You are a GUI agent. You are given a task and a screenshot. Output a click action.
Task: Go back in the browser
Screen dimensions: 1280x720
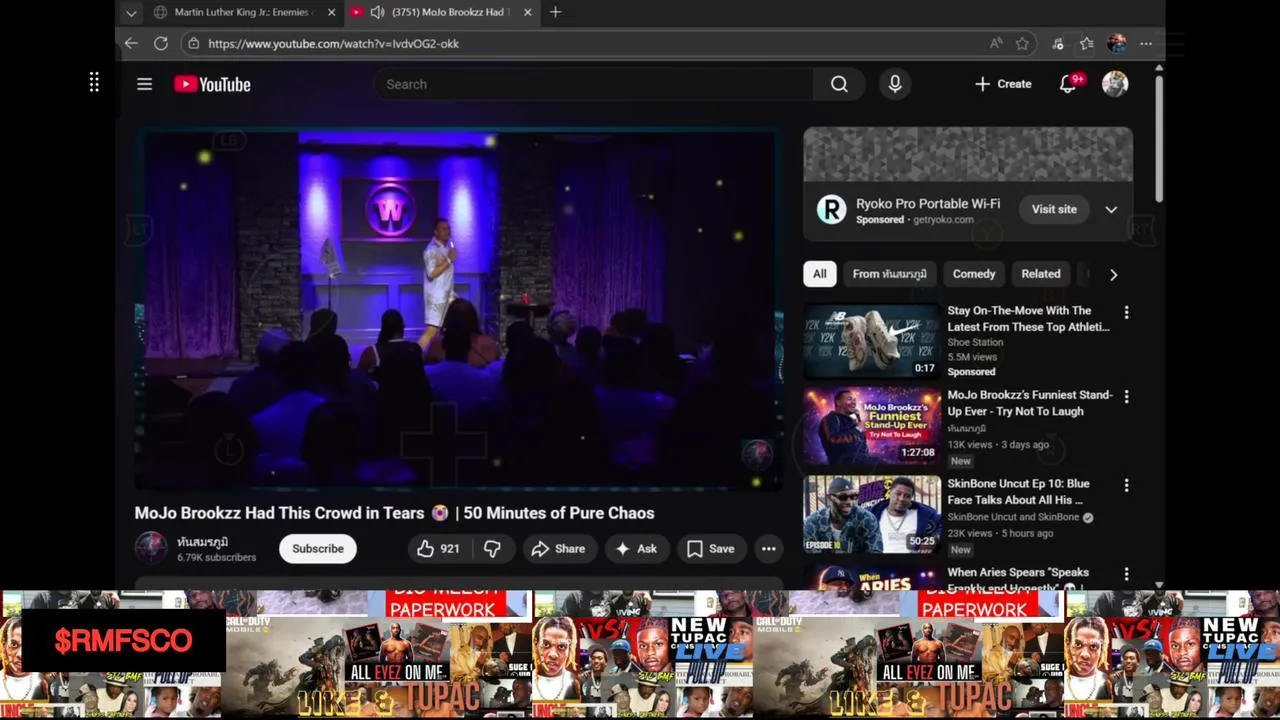[x=131, y=43]
